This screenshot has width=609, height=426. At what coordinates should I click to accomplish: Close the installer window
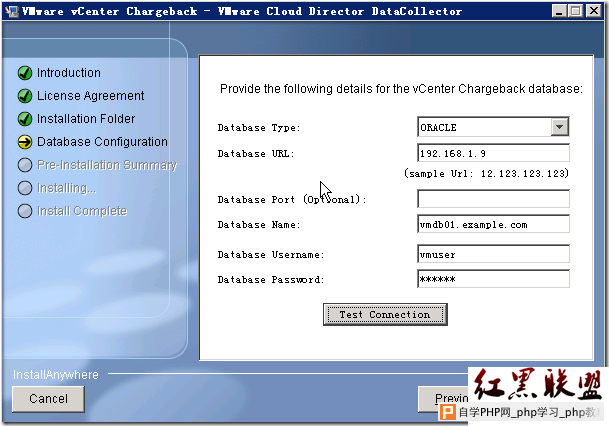[x=594, y=11]
